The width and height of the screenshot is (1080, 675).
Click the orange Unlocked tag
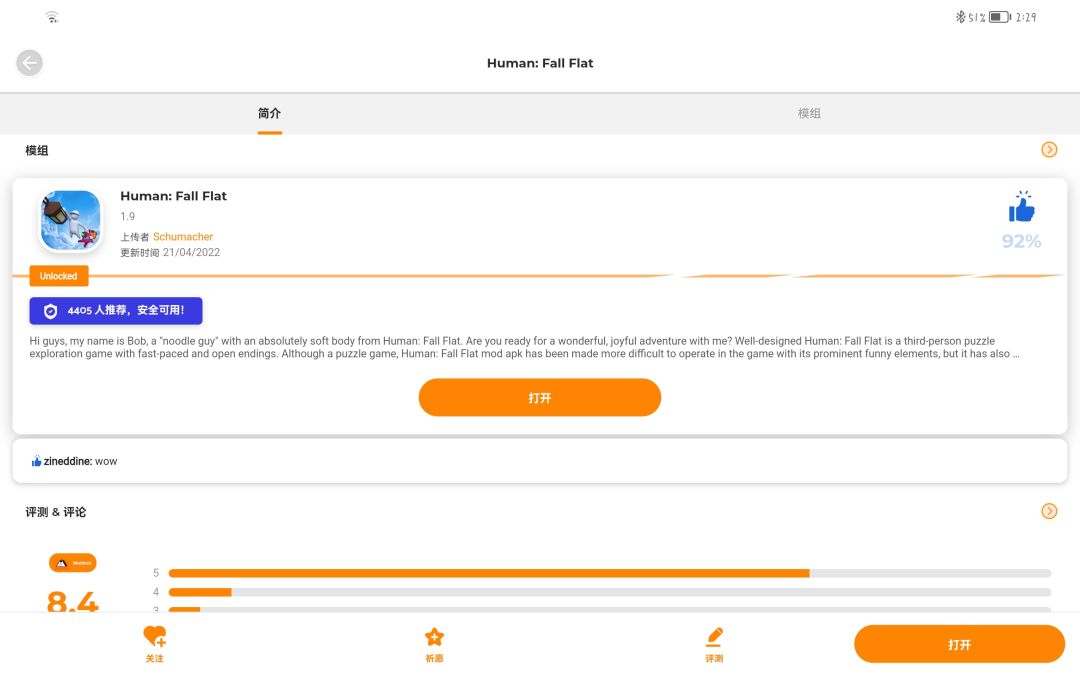[x=59, y=276]
